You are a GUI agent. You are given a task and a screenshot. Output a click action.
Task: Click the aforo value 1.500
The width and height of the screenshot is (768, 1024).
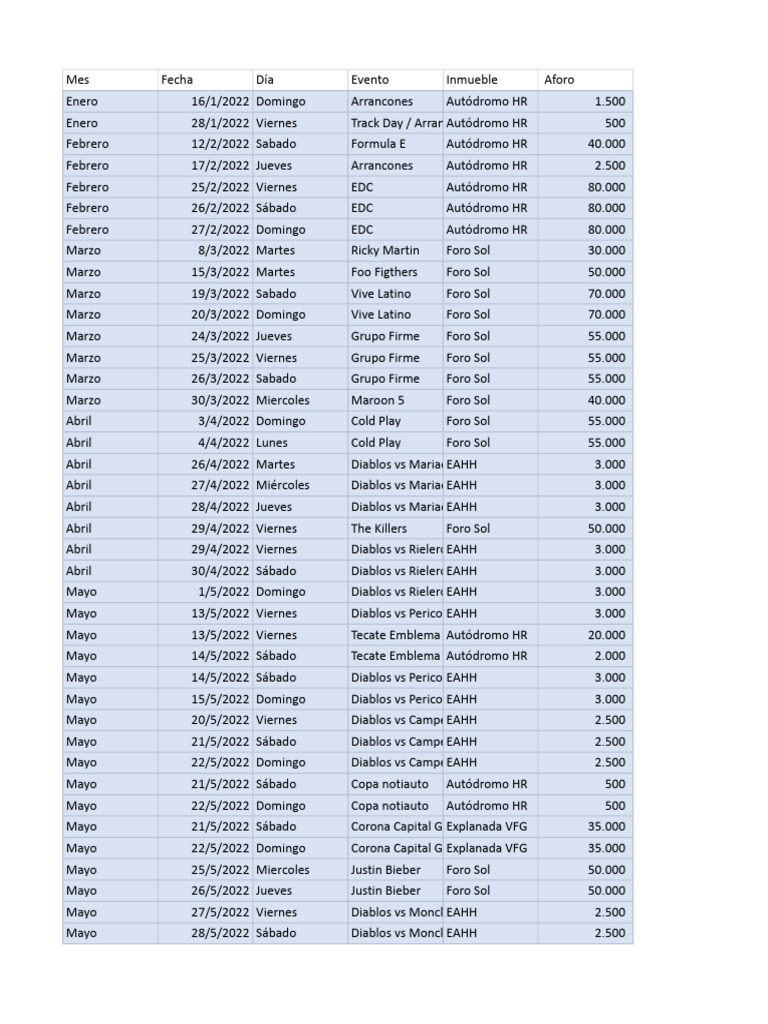(585, 101)
